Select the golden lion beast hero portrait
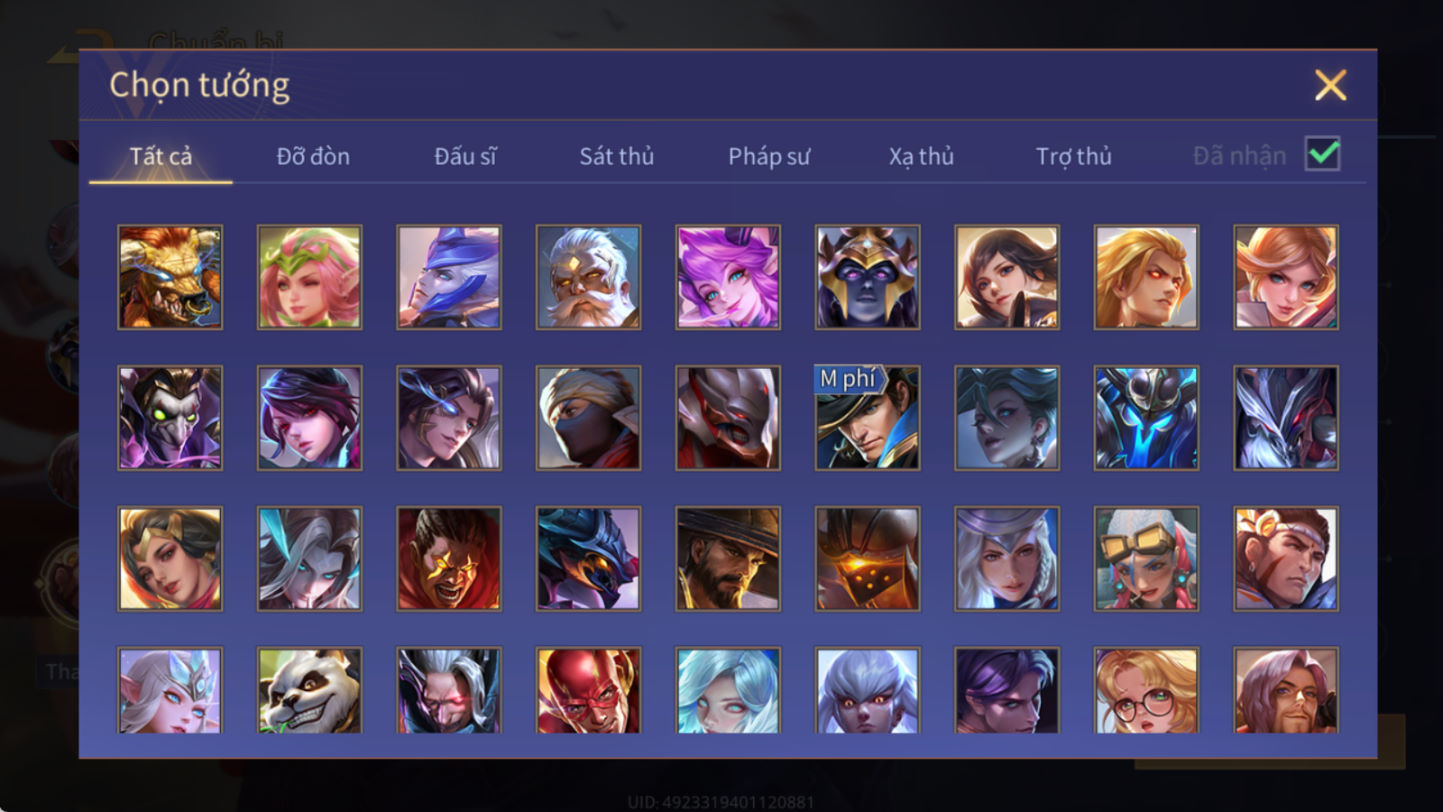 pos(170,277)
